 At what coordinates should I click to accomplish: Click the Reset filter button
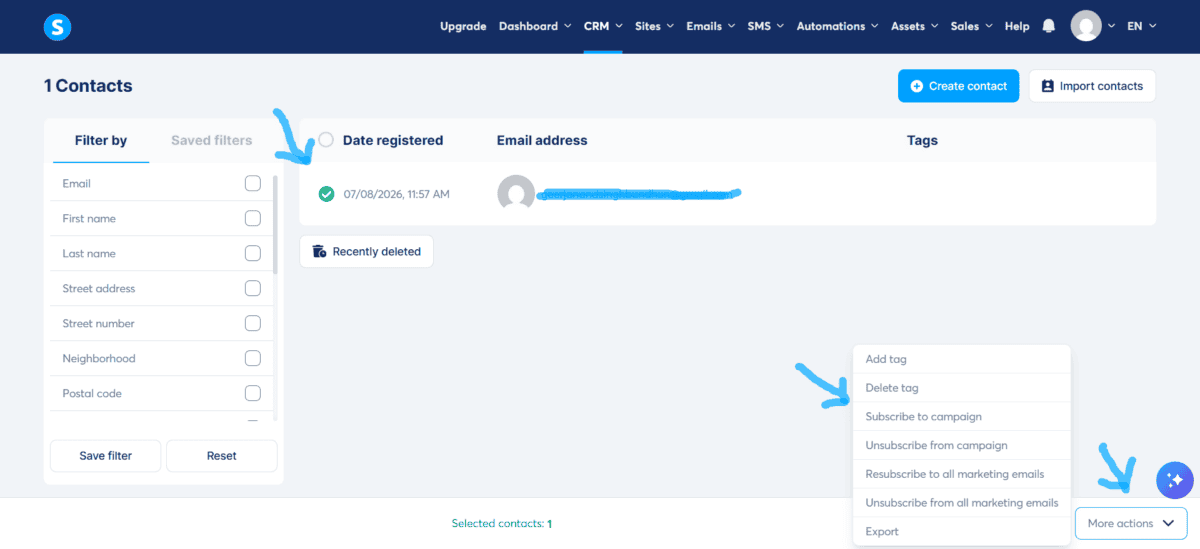point(221,455)
